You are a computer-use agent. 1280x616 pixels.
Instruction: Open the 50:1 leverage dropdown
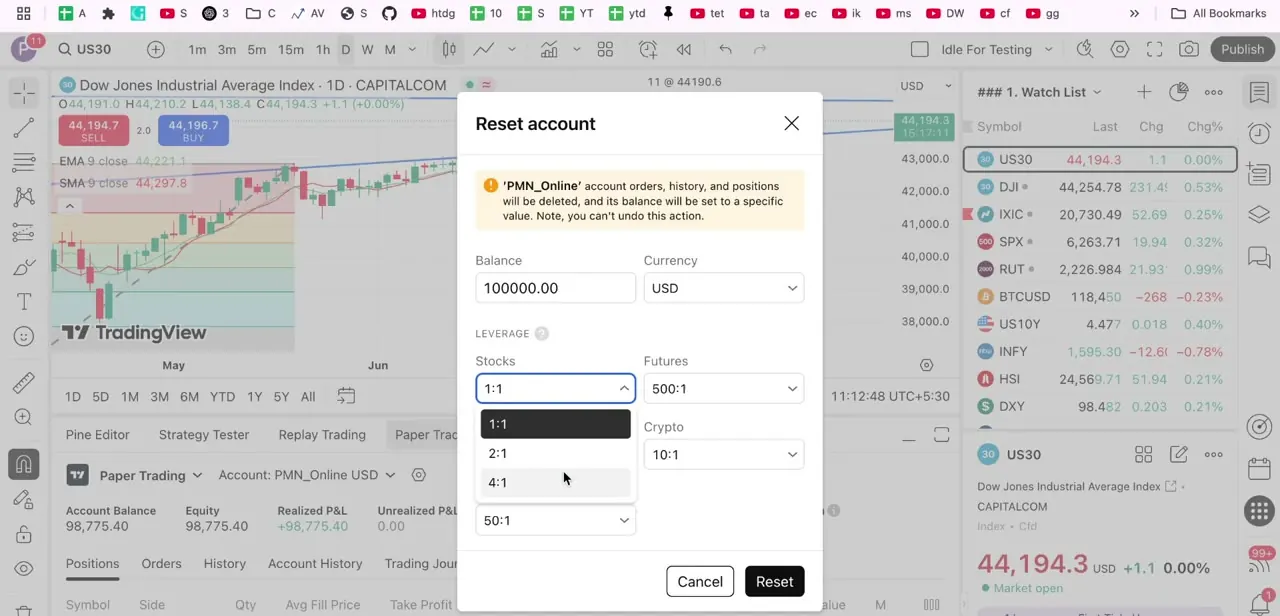(x=555, y=520)
